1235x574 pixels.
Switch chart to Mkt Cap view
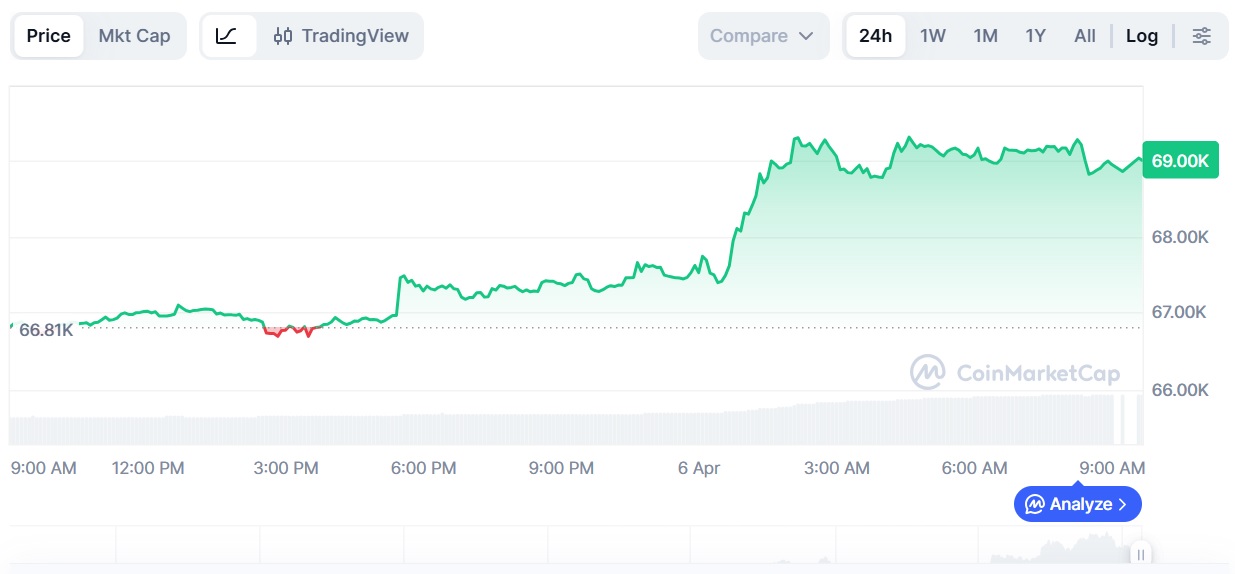(134, 36)
